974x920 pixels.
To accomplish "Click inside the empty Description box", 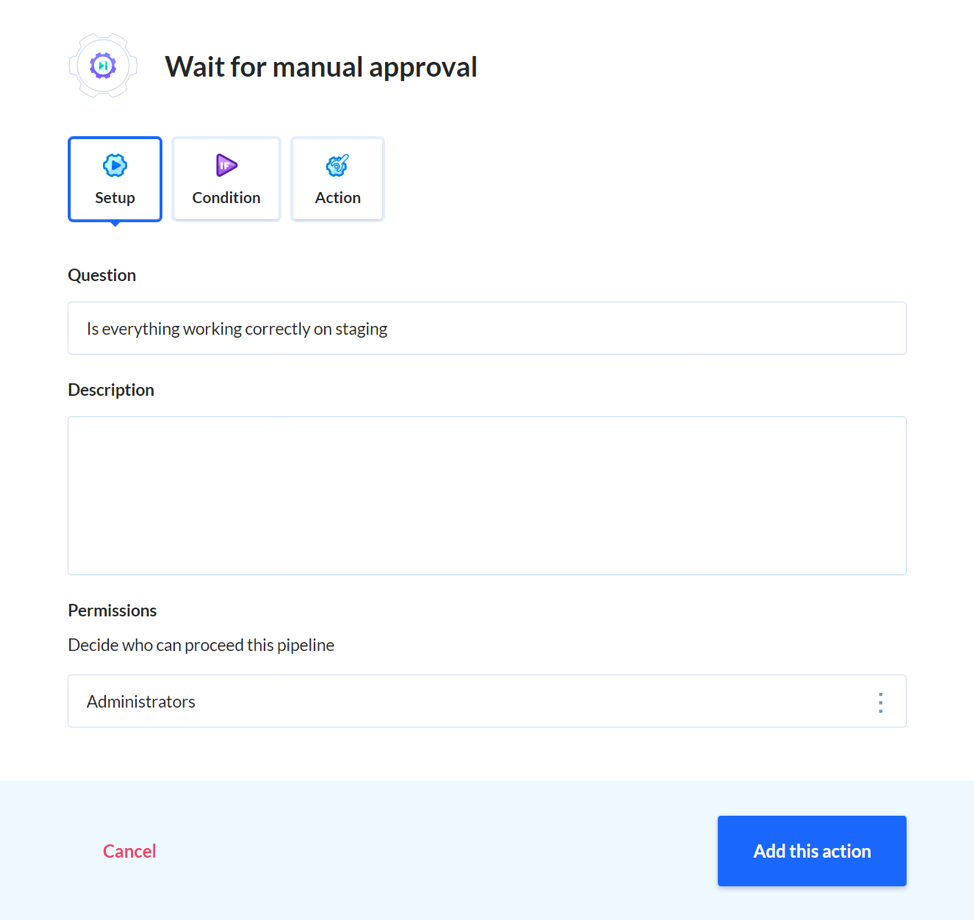I will [487, 495].
